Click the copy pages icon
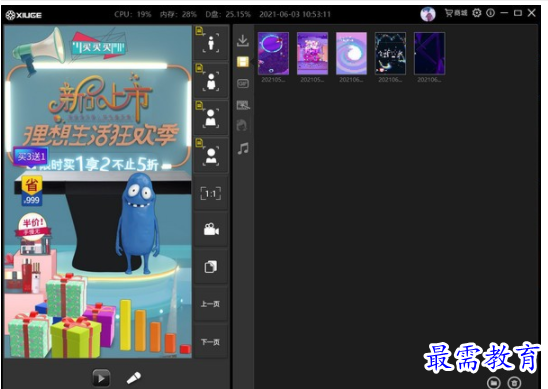Screen dimensions: 548x389 211,267
